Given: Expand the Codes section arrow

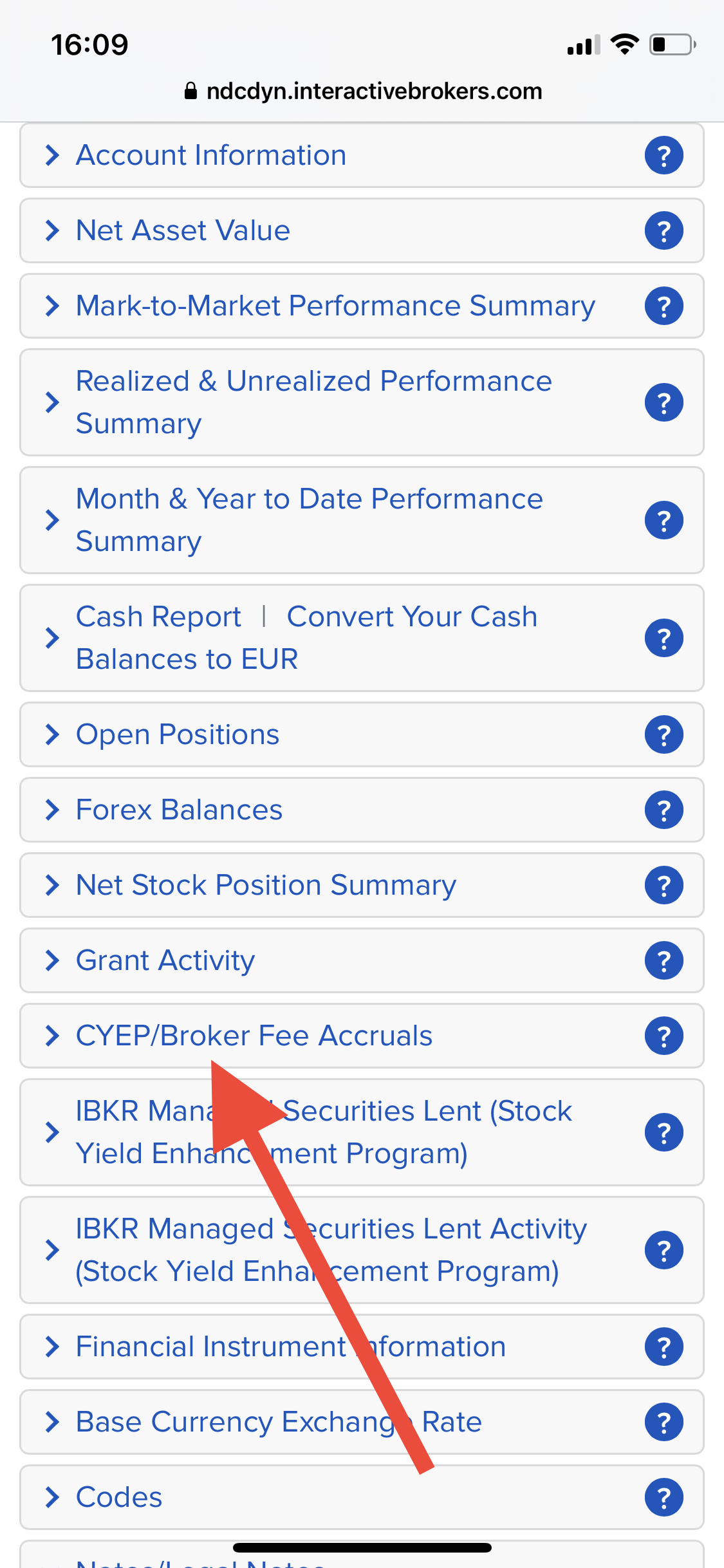Looking at the screenshot, I should pos(52,1497).
